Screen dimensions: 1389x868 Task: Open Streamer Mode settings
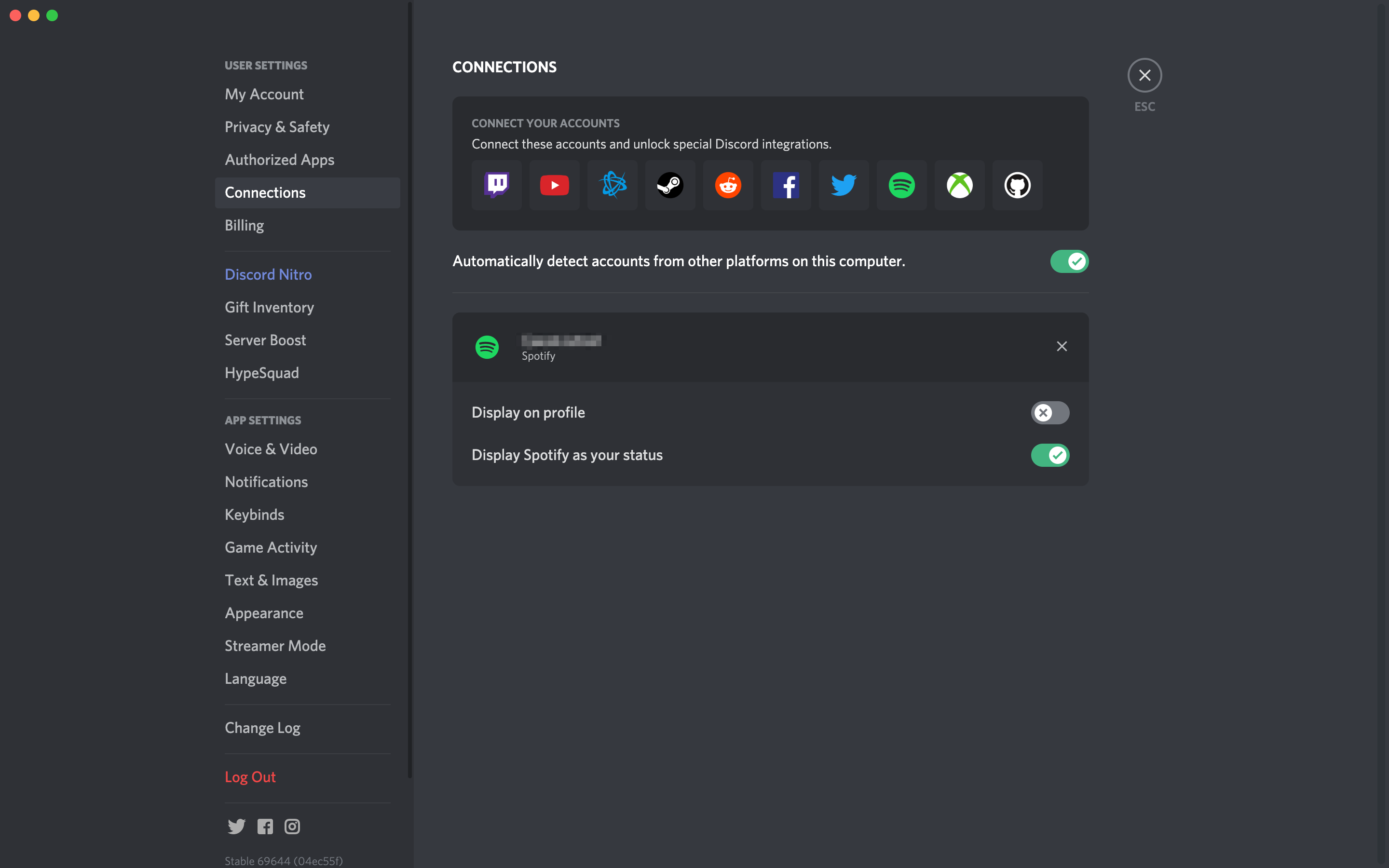(307, 645)
